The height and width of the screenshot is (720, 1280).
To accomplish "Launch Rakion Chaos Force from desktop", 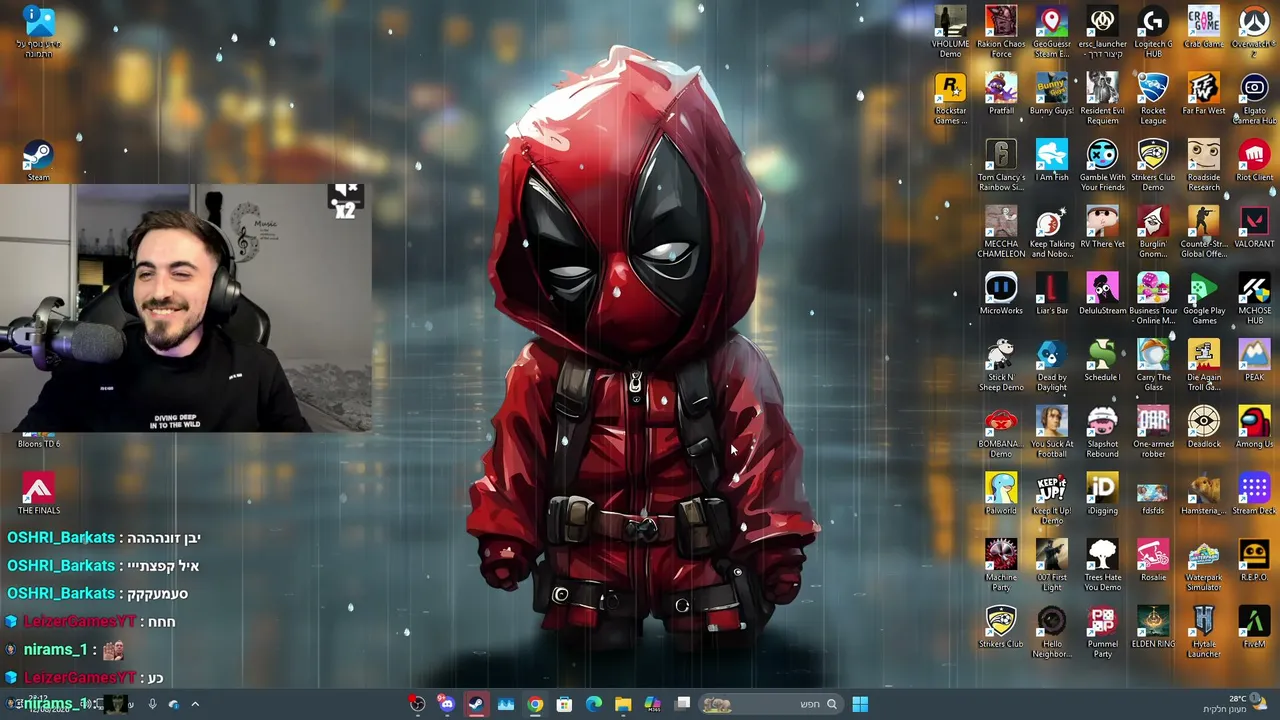I will click(x=1001, y=31).
